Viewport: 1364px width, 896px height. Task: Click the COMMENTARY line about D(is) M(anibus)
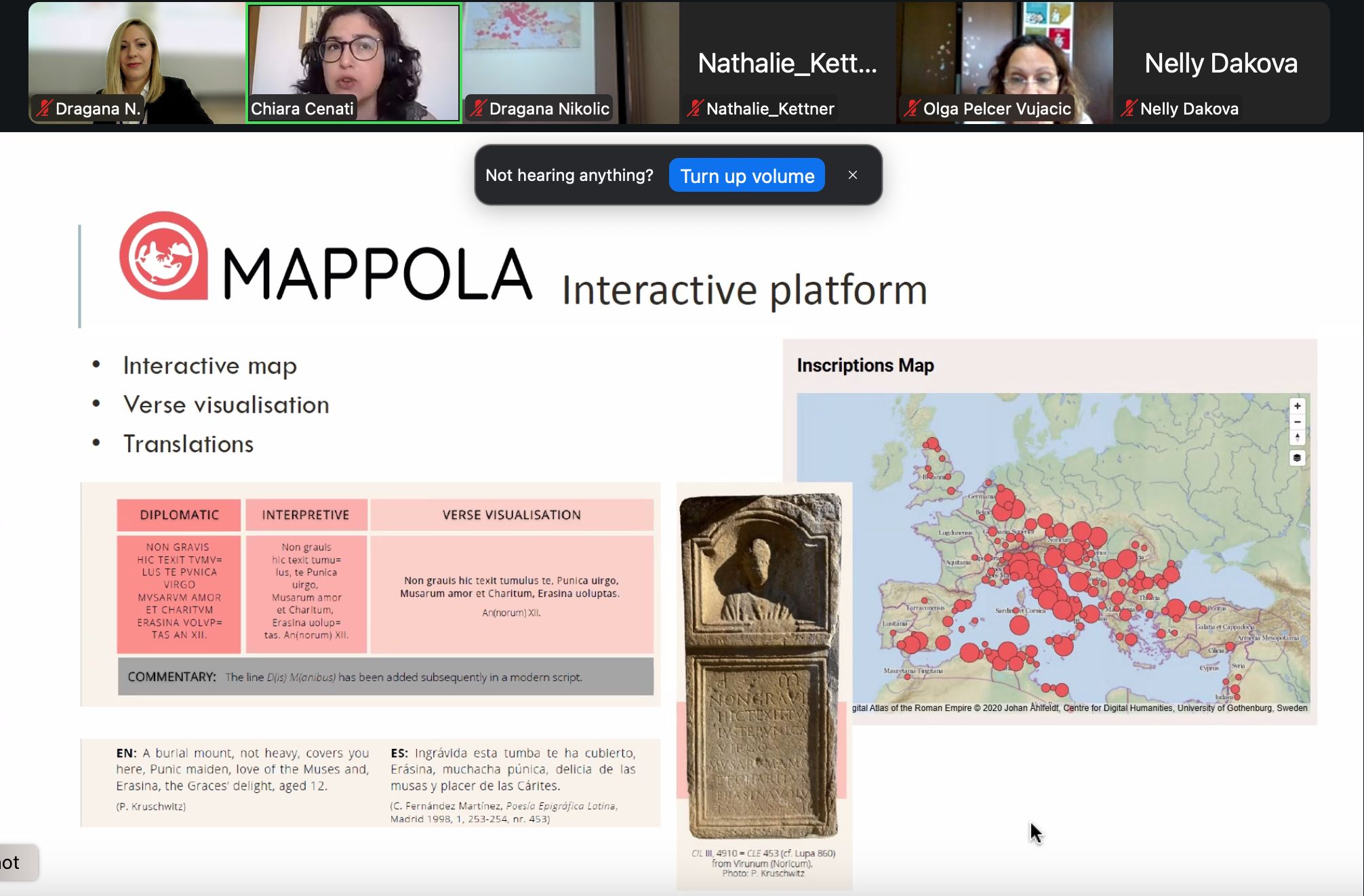385,676
